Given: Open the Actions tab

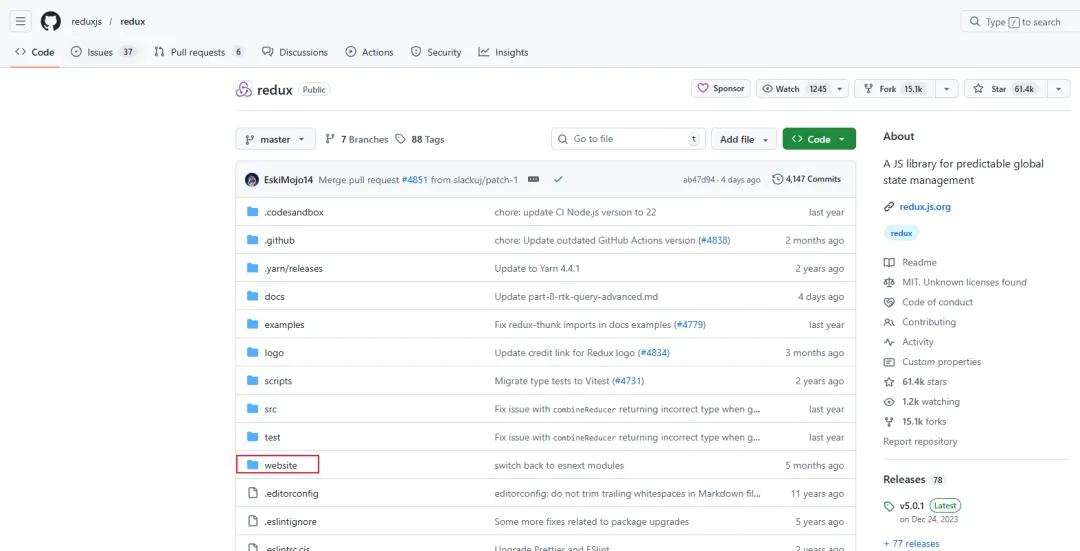Looking at the screenshot, I should pos(369,52).
